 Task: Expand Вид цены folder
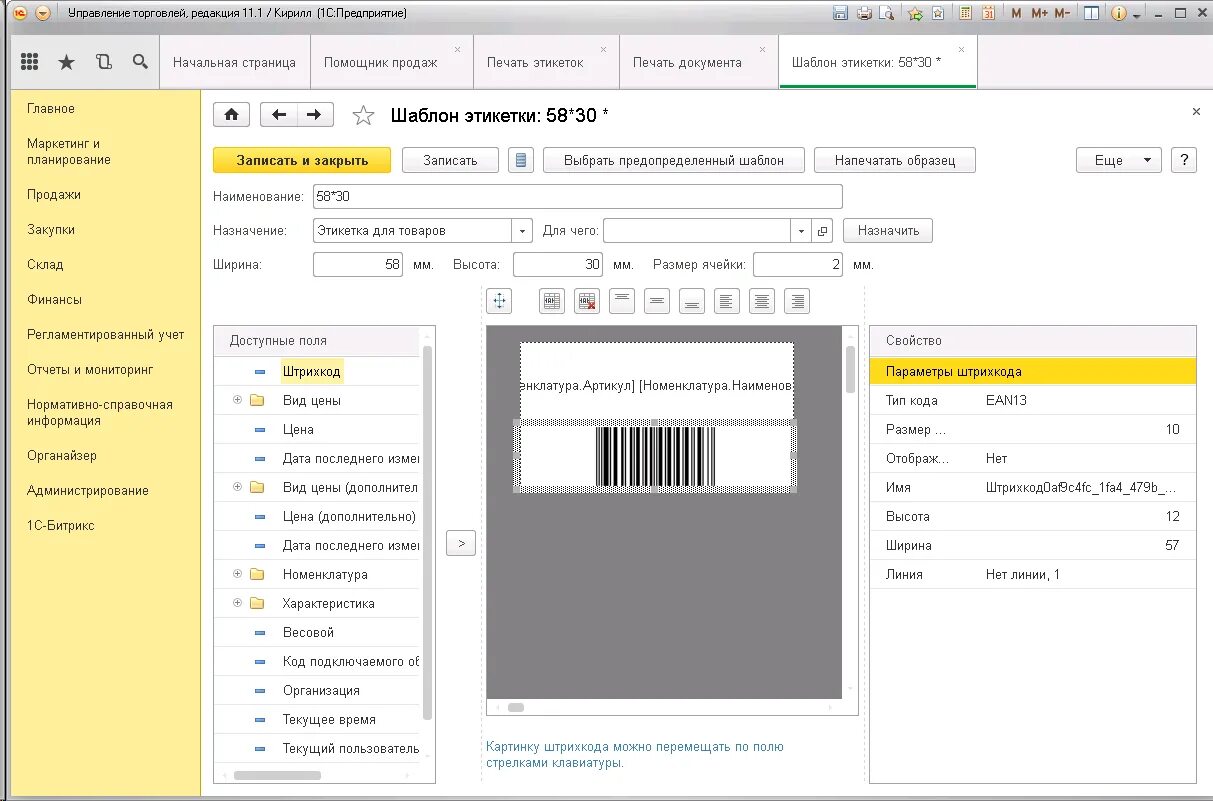(238, 400)
